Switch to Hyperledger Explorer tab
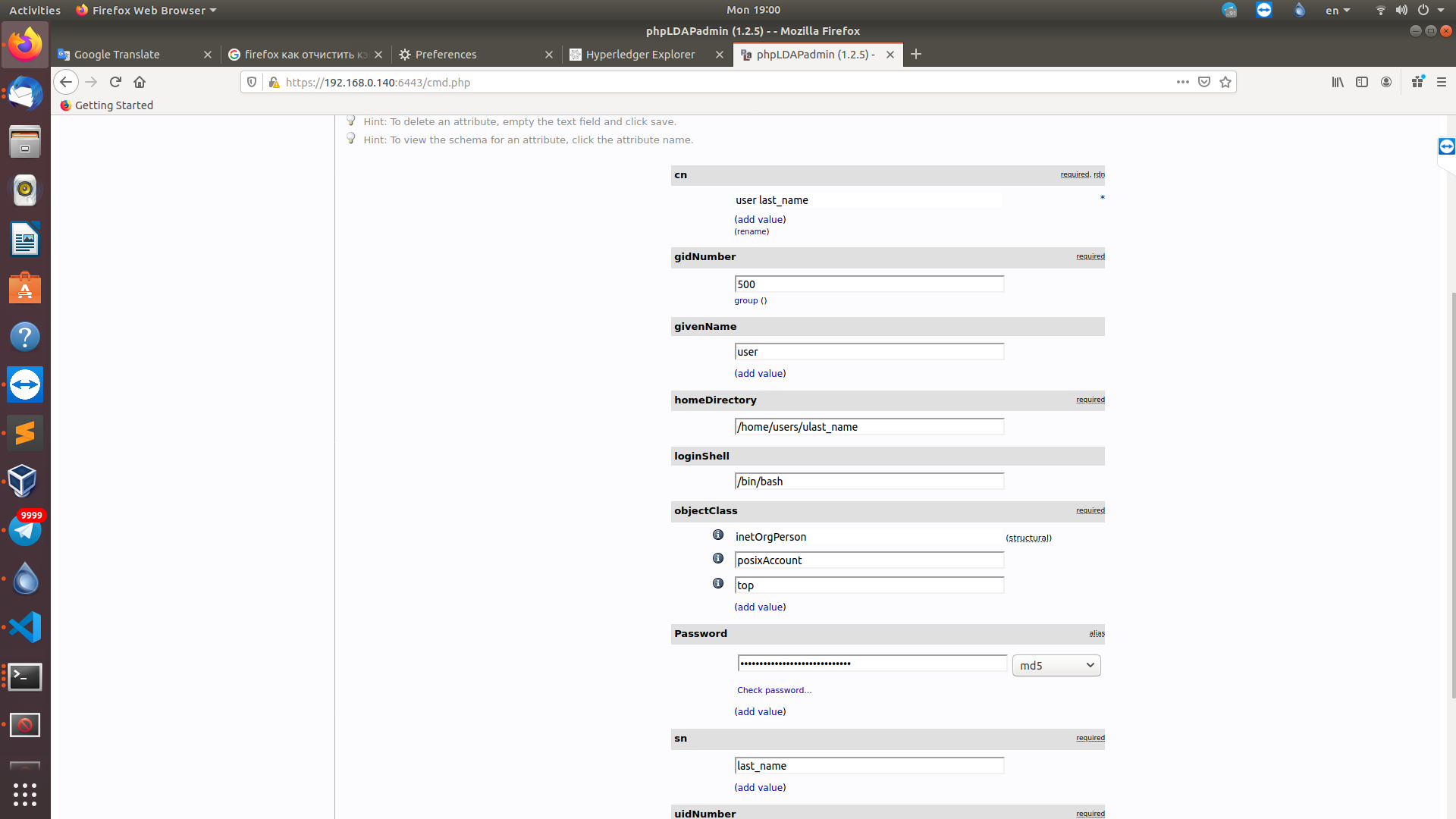Image resolution: width=1456 pixels, height=819 pixels. [640, 55]
